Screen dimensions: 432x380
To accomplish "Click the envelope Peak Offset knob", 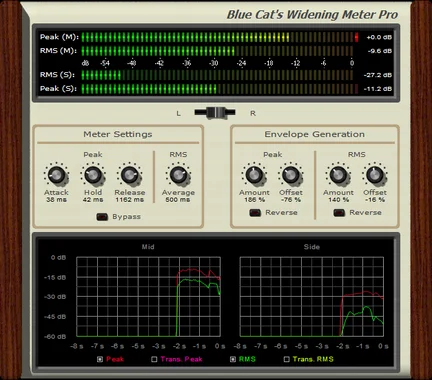I will tap(291, 176).
